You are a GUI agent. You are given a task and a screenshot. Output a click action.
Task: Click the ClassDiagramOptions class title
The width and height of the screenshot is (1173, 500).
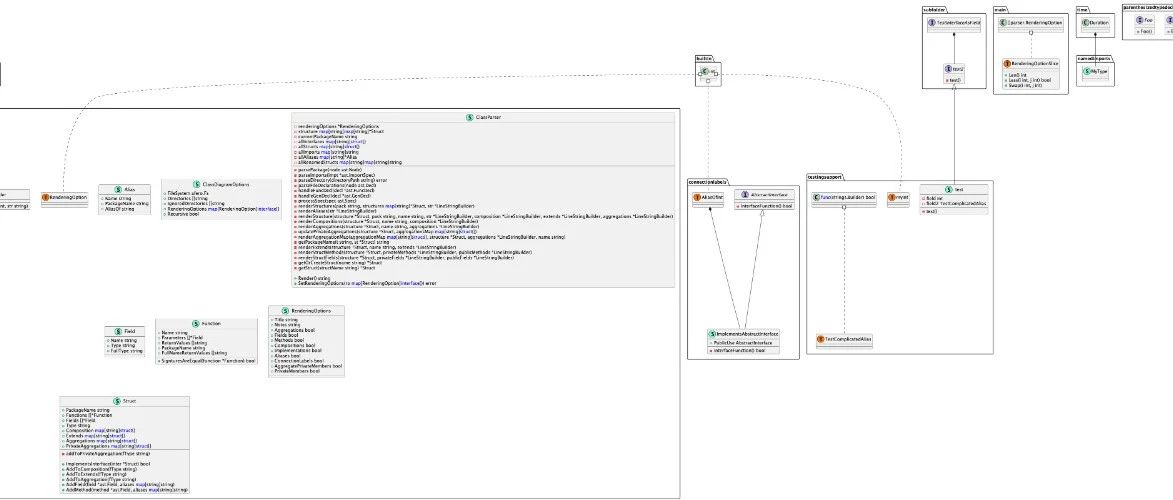click(225, 183)
